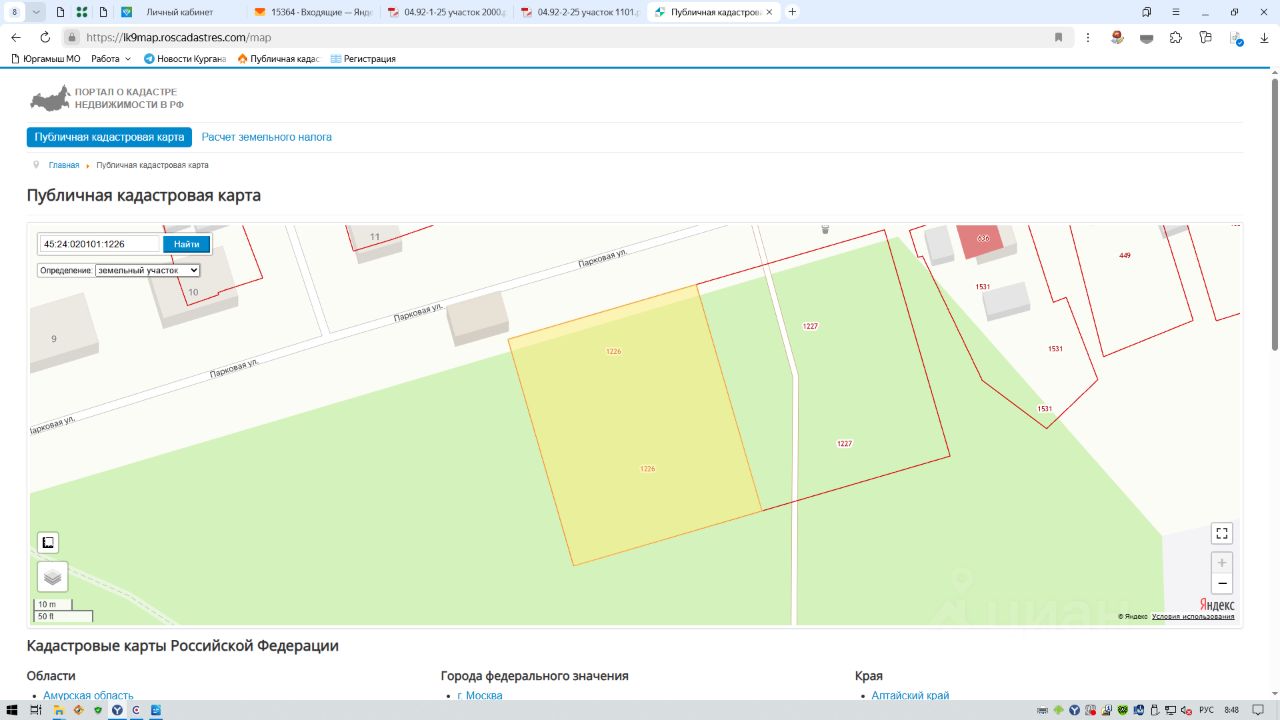Open the Новости Кургана bookmark
This screenshot has width=1280, height=720.
(x=185, y=59)
